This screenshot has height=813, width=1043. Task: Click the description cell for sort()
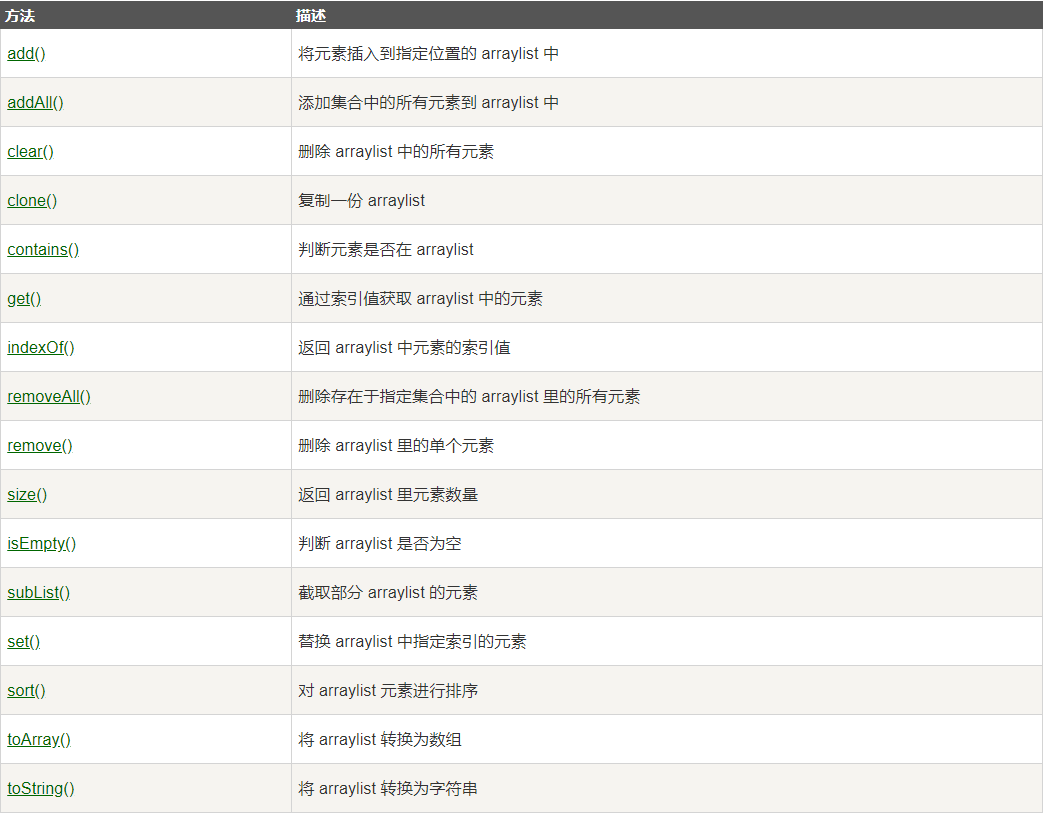coord(667,691)
